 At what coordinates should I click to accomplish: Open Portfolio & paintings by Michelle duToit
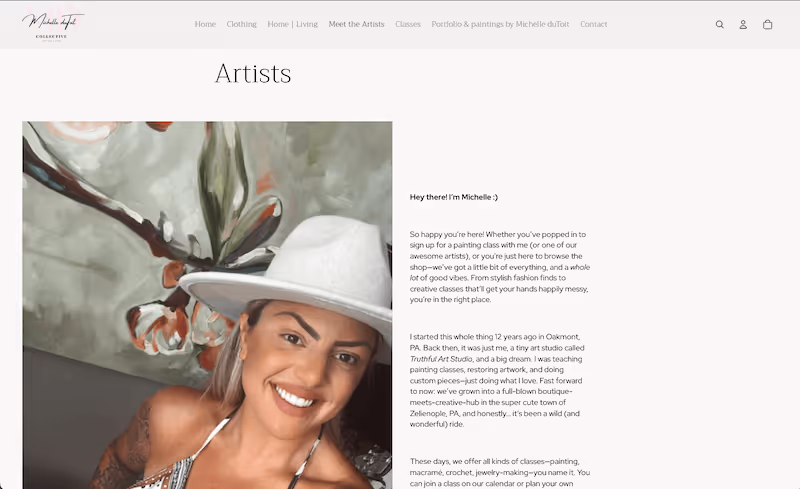tap(500, 24)
